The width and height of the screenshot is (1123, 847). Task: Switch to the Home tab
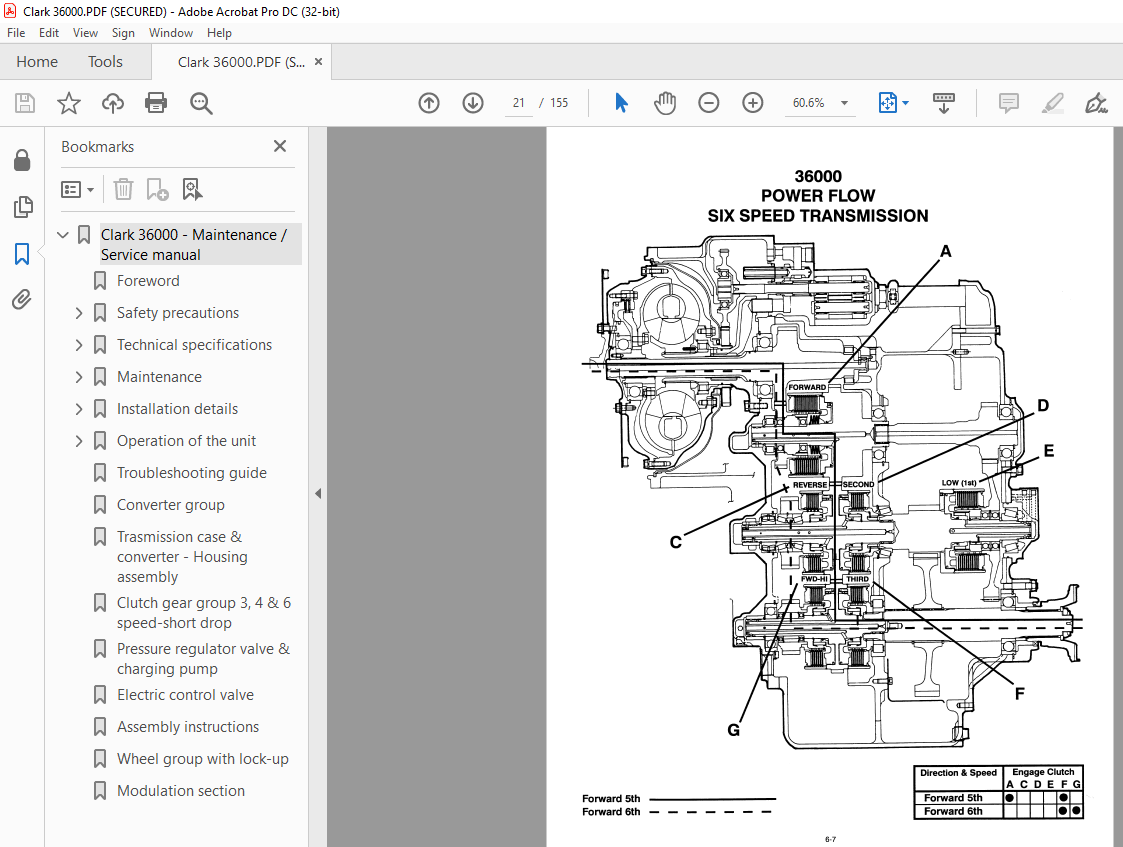click(x=37, y=62)
